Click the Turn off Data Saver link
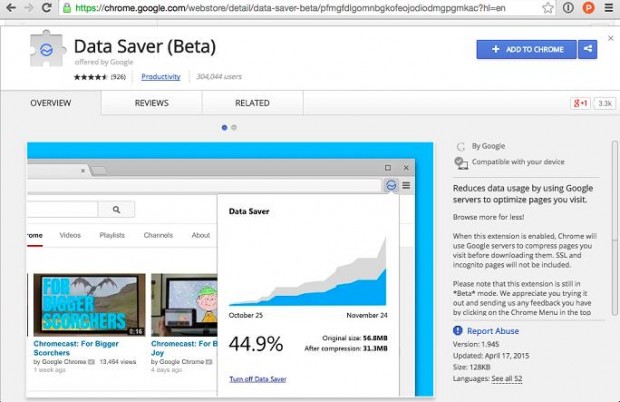The image size is (620, 402). (258, 379)
